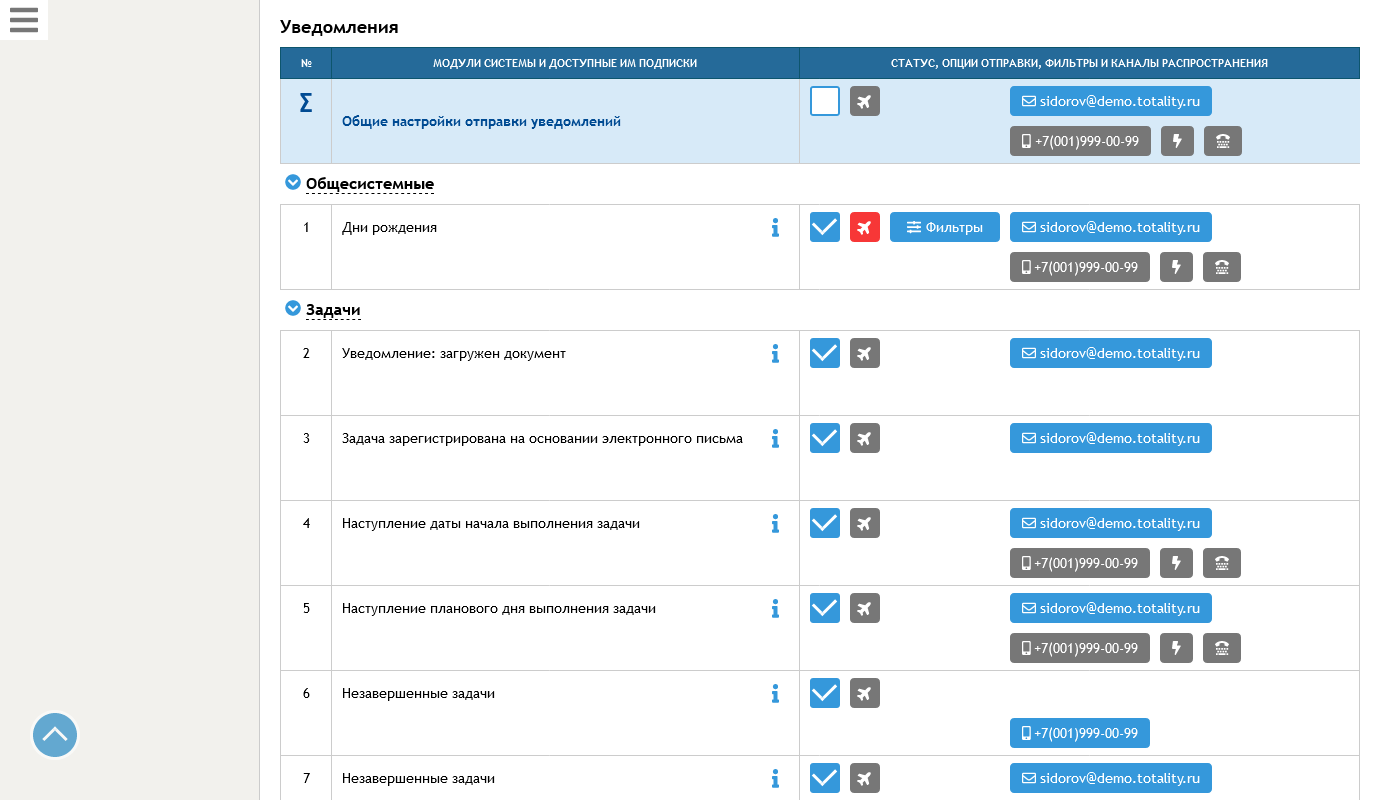Screen dimensions: 1380x800
Task: Click lightning icon in Наступление планового дня row
Action: pyautogui.click(x=1177, y=648)
